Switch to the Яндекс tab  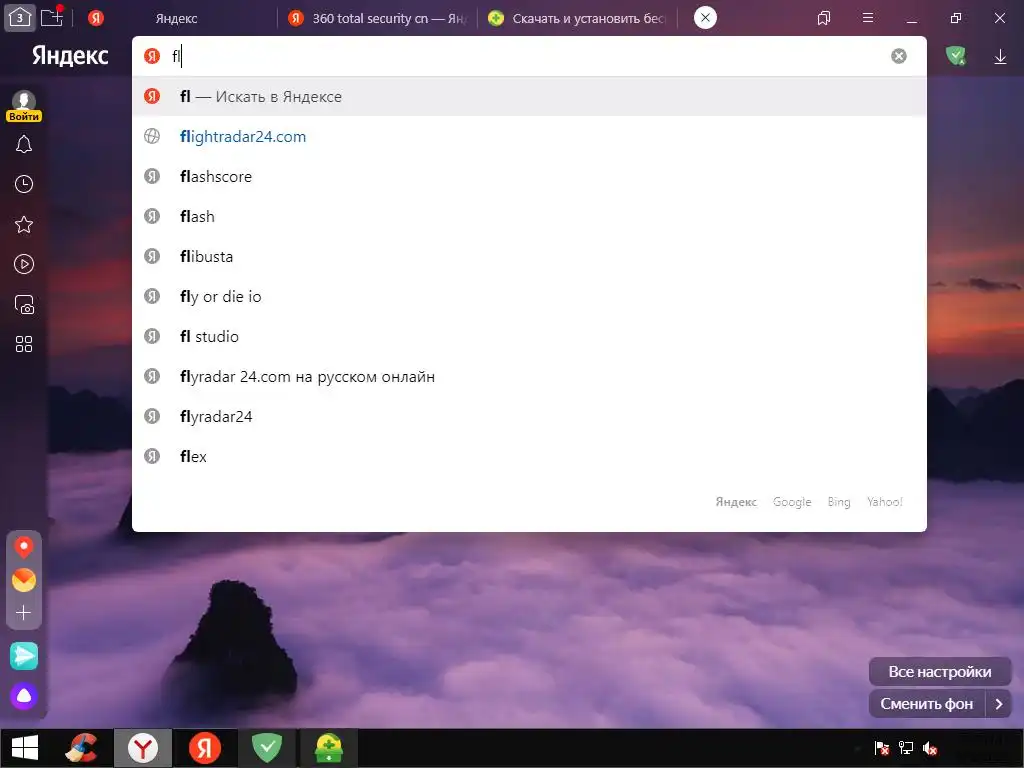click(176, 18)
